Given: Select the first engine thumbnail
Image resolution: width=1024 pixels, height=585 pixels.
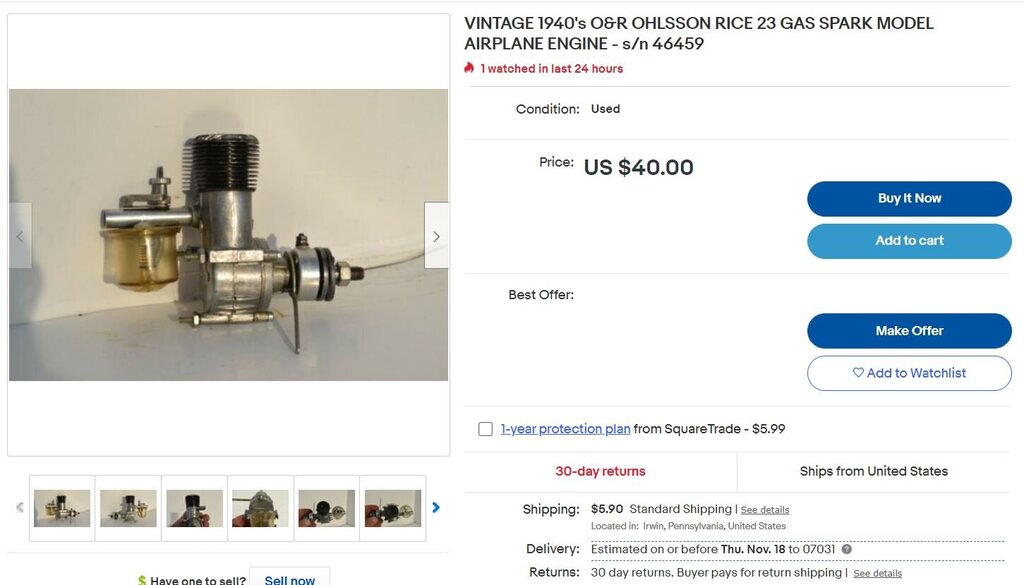Looking at the screenshot, I should coord(62,508).
